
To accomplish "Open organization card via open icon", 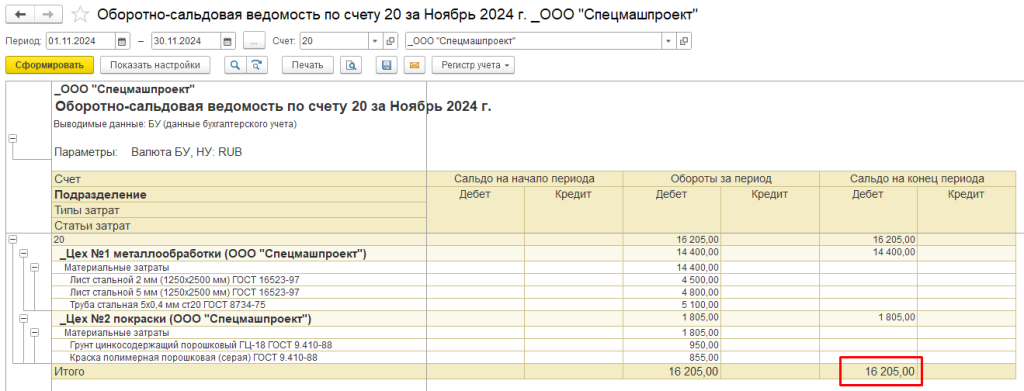I will coord(684,41).
